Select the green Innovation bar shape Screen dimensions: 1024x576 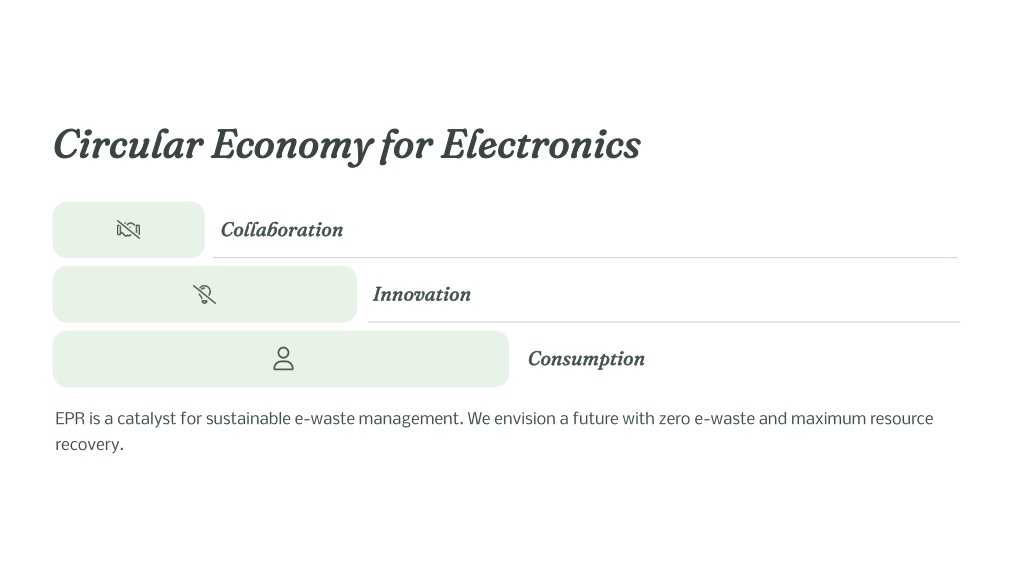pos(204,294)
